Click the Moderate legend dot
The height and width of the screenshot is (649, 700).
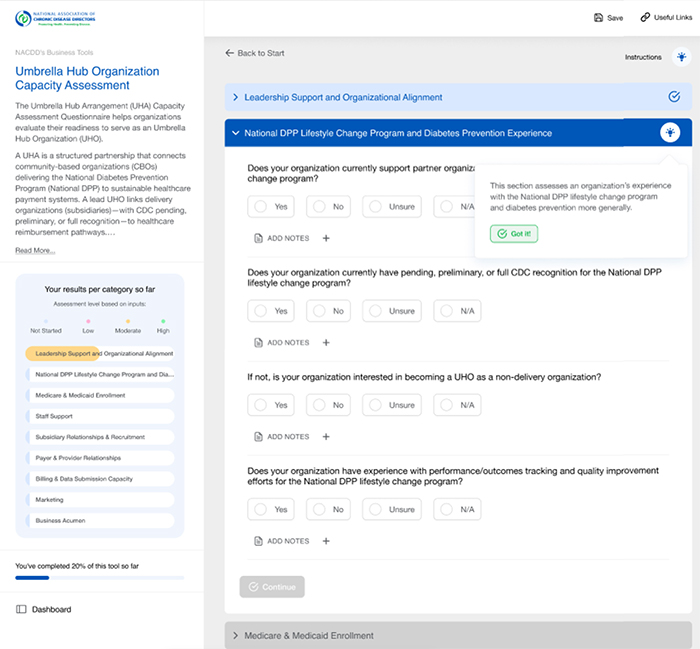pos(128,321)
